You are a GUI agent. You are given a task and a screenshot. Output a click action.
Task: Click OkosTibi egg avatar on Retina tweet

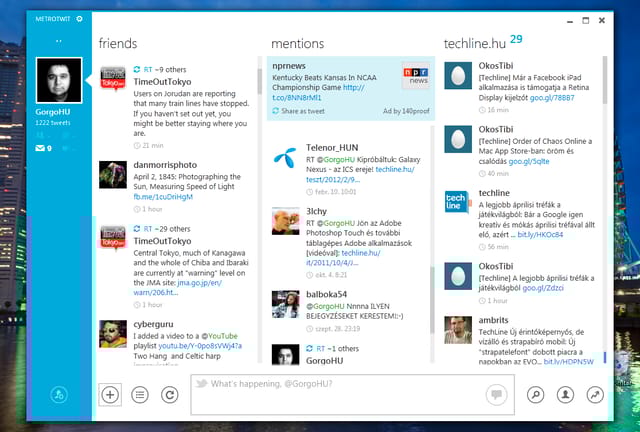458,76
